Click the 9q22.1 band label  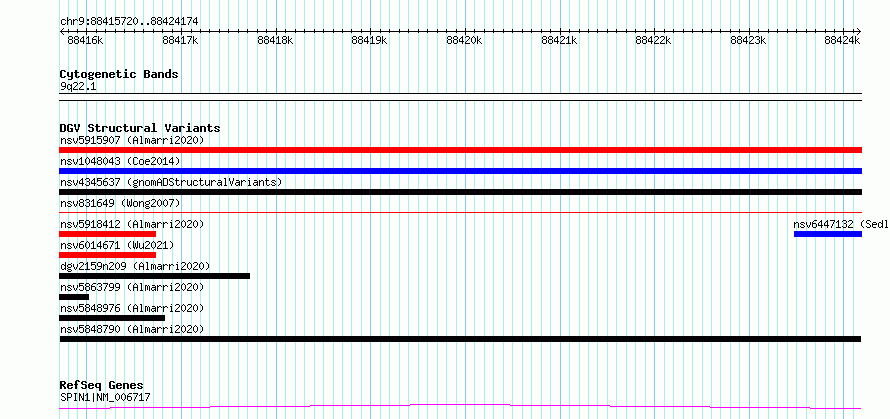click(77, 86)
